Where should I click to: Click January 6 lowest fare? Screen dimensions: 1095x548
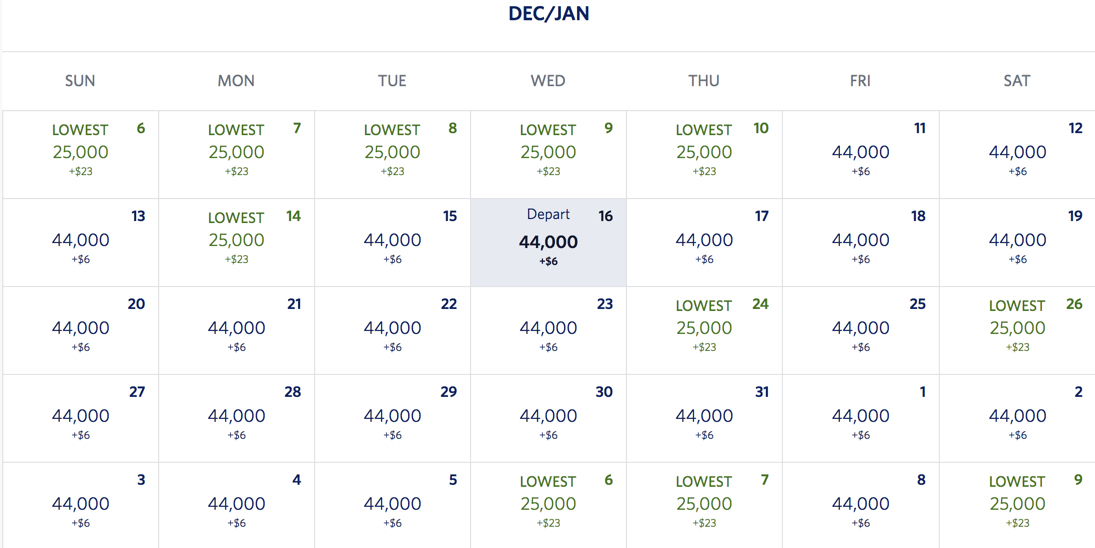[x=548, y=505]
